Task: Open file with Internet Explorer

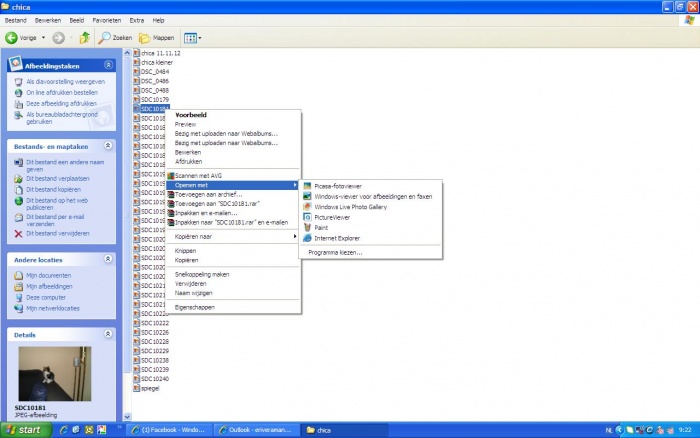Action: tap(337, 238)
